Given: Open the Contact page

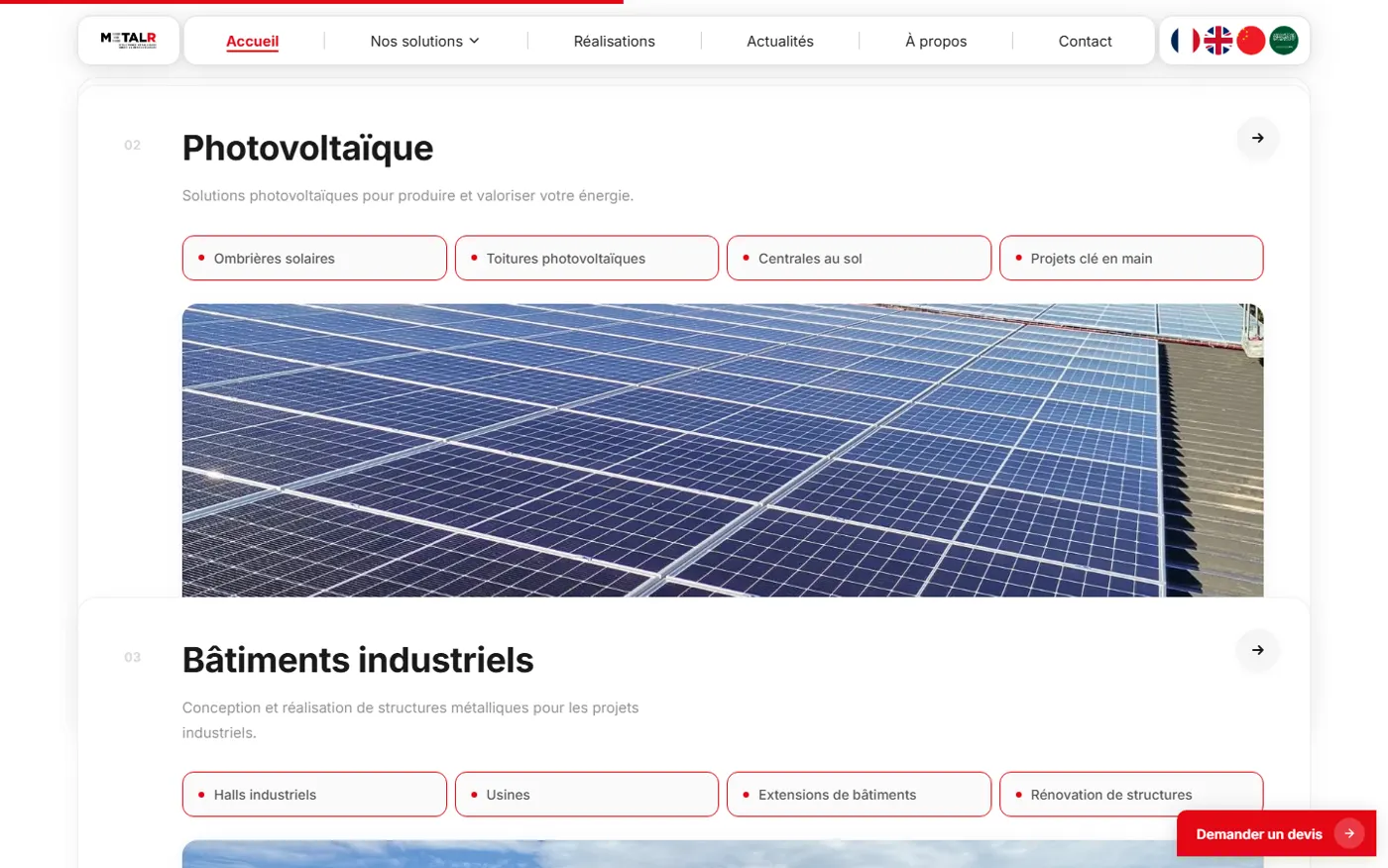Looking at the screenshot, I should (x=1086, y=41).
